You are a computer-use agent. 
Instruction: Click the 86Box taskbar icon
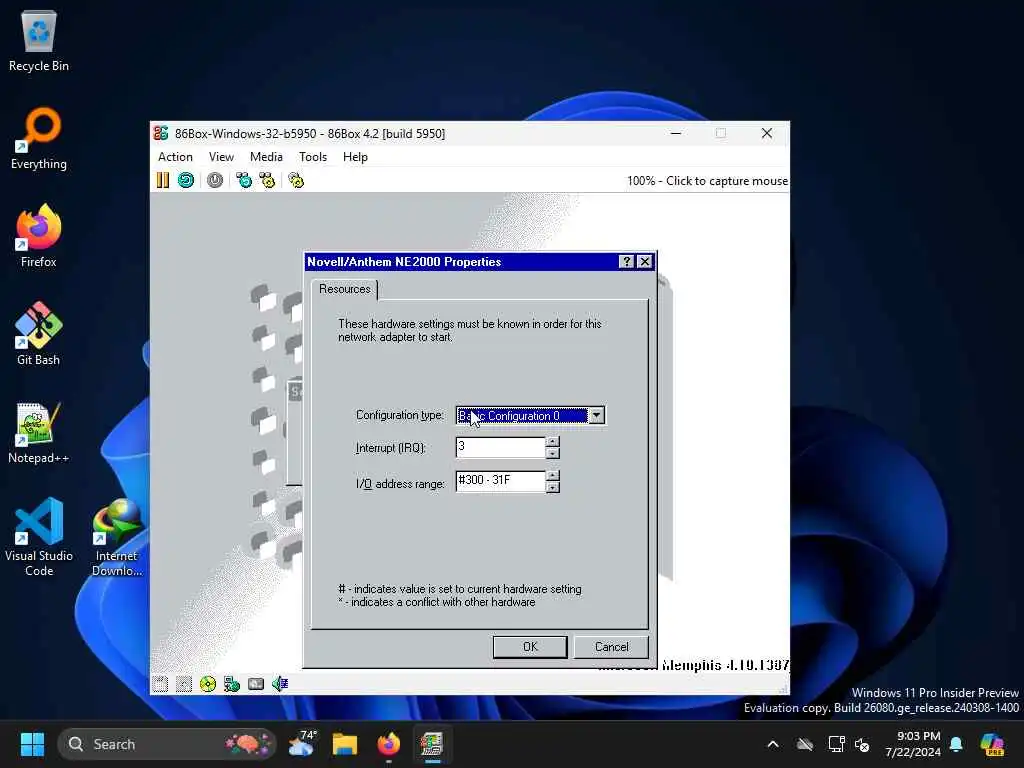pos(432,744)
